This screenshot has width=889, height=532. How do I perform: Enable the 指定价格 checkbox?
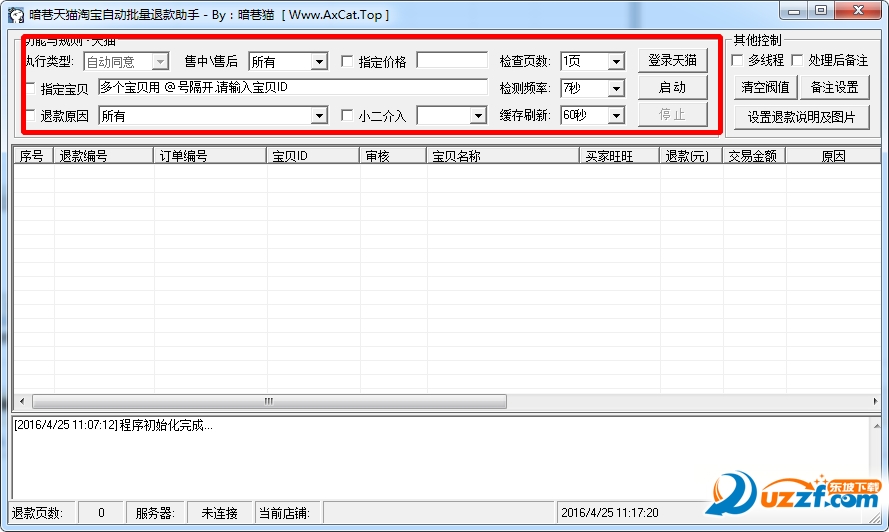347,61
